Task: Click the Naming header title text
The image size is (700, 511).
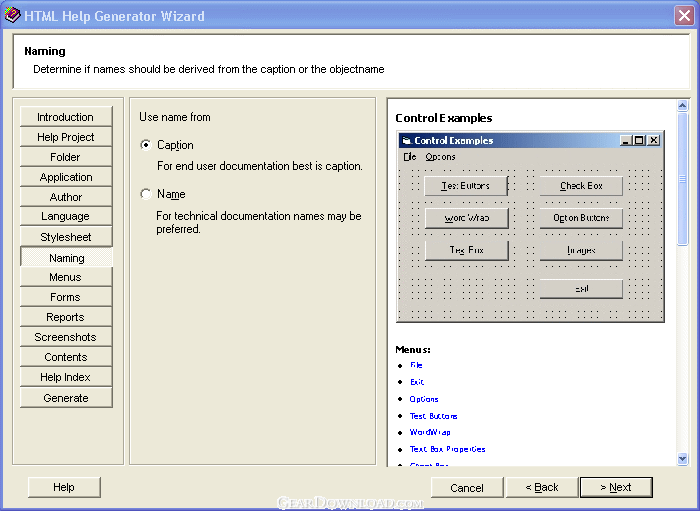Action: [x=45, y=51]
